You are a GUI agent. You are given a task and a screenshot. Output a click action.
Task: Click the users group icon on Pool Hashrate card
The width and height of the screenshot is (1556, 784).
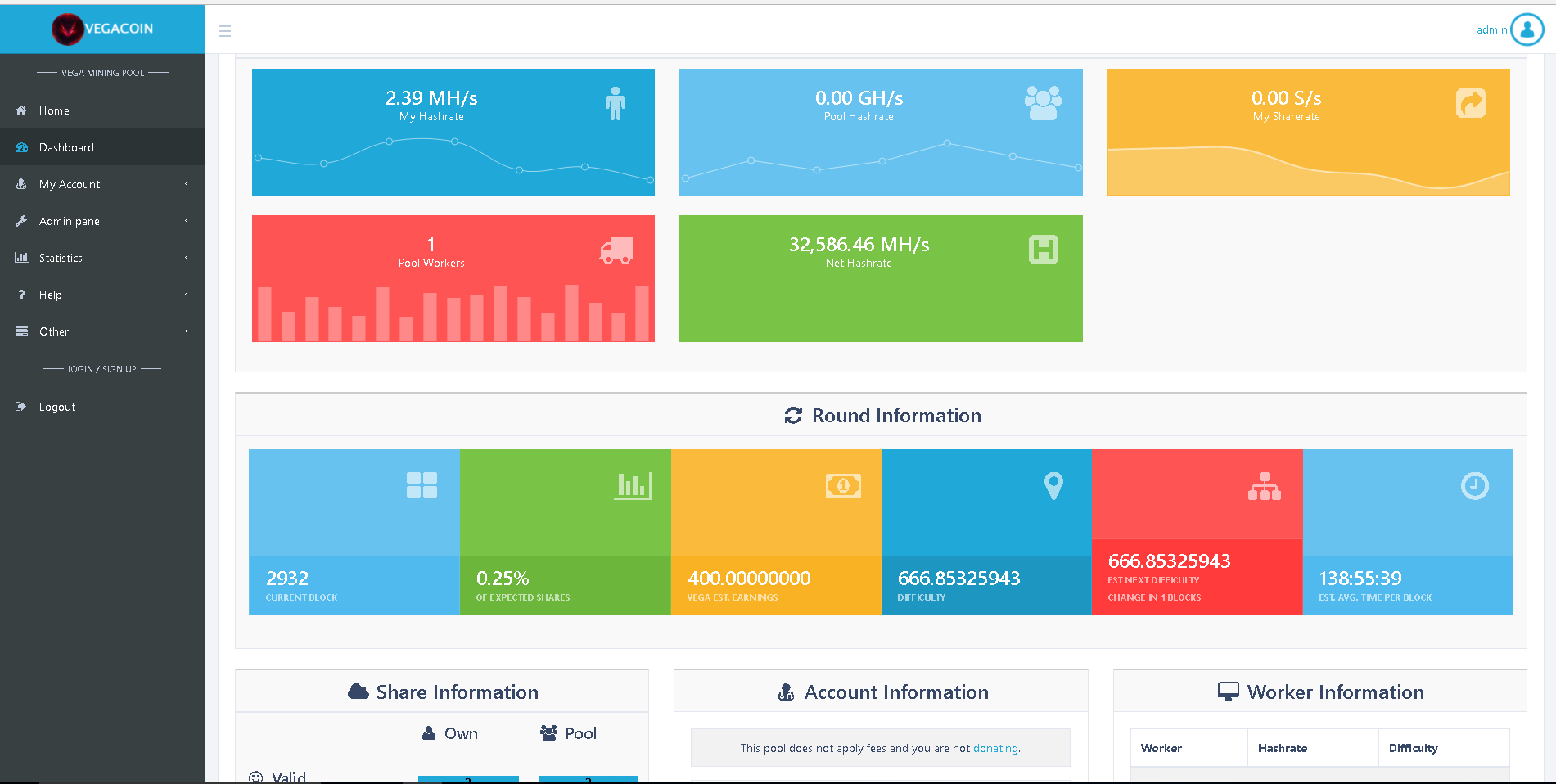pyautogui.click(x=1043, y=103)
